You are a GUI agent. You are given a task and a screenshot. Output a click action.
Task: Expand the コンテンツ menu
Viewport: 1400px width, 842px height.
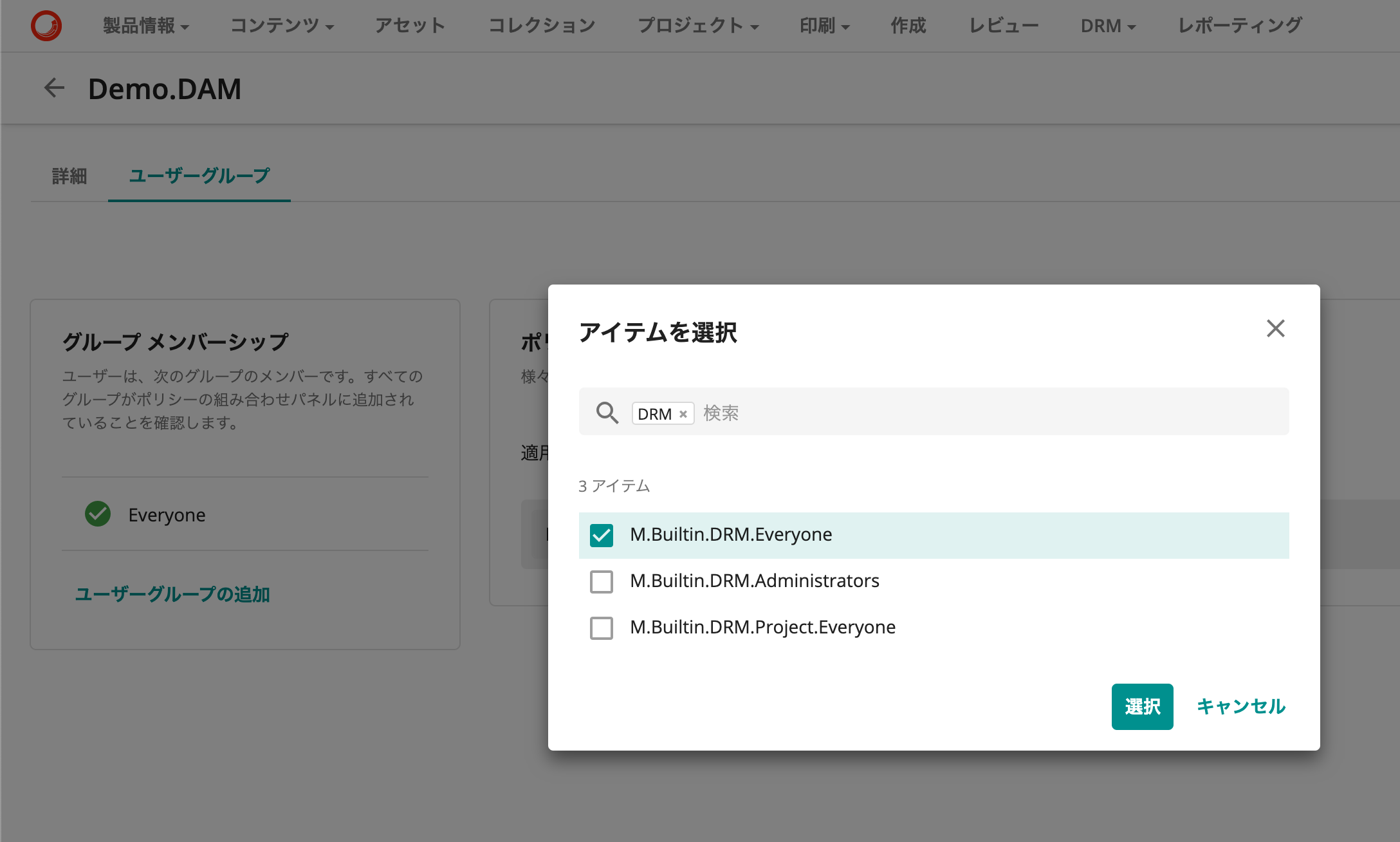(x=282, y=26)
